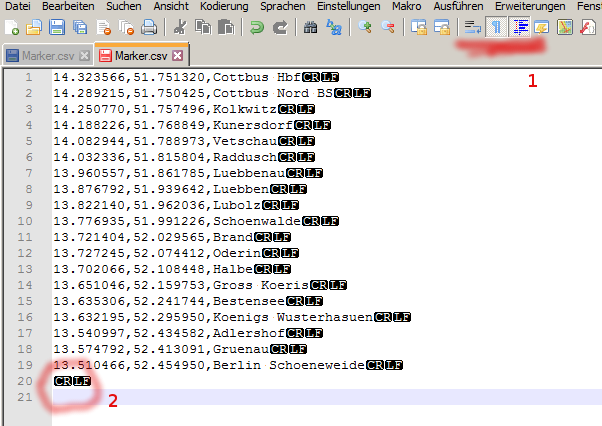Click the 'Vetschau' line
This screenshot has width=602, height=426.
(184, 141)
